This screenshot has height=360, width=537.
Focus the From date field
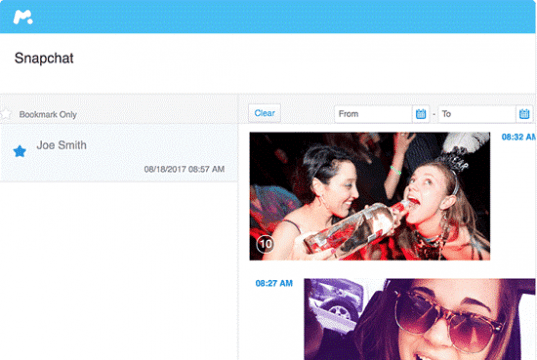click(x=373, y=114)
